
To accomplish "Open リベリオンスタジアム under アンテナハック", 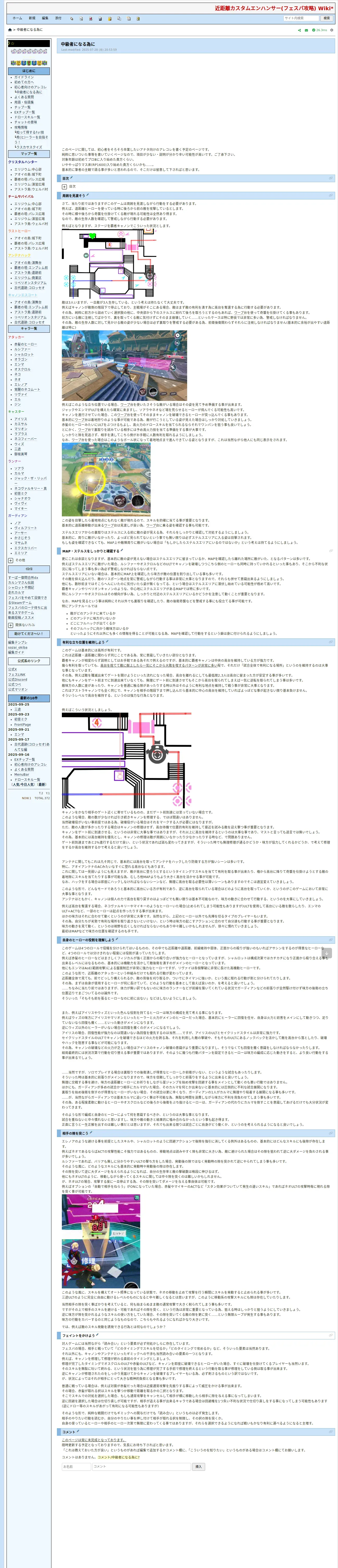I will coord(30,283).
